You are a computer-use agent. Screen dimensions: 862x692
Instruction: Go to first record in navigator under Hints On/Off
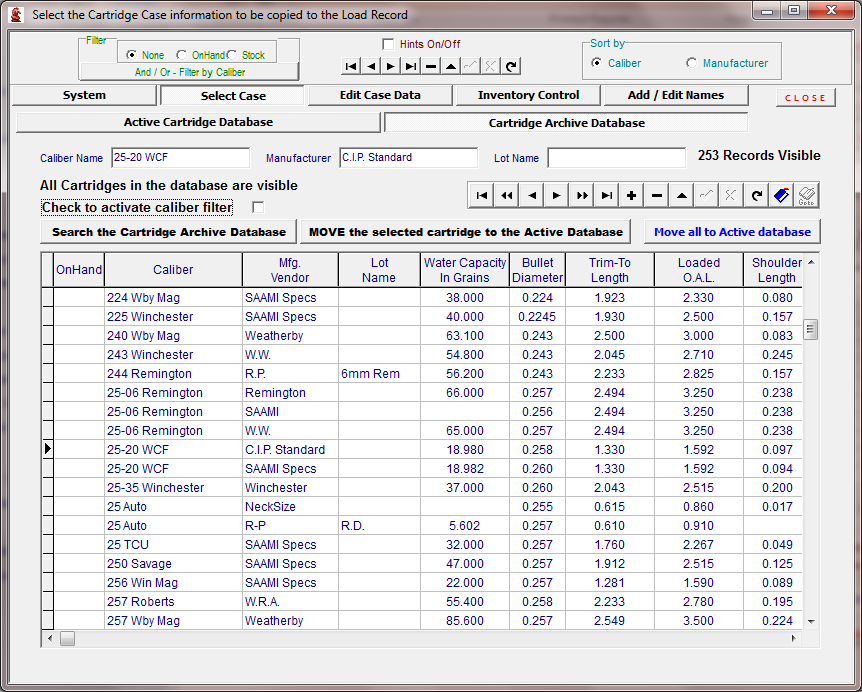pos(351,67)
